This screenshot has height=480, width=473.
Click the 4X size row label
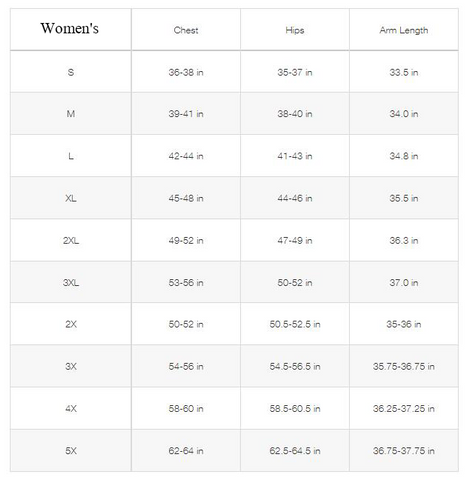[71, 408]
